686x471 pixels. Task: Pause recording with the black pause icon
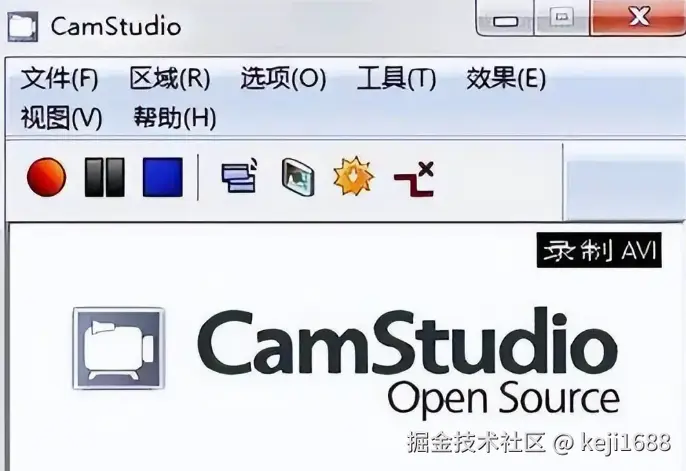[105, 177]
